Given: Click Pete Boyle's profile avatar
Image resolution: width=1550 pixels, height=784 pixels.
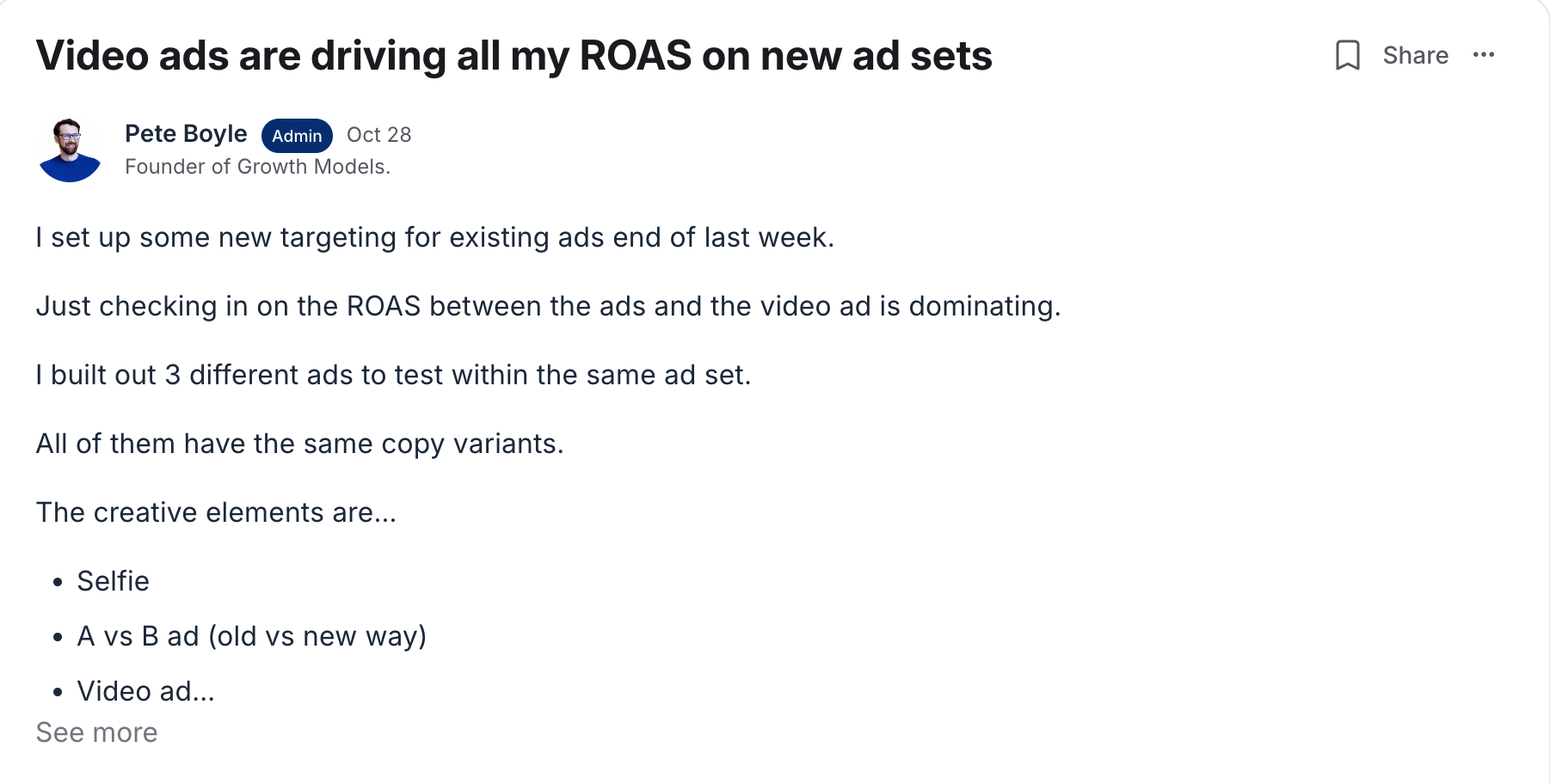Looking at the screenshot, I should click(70, 150).
